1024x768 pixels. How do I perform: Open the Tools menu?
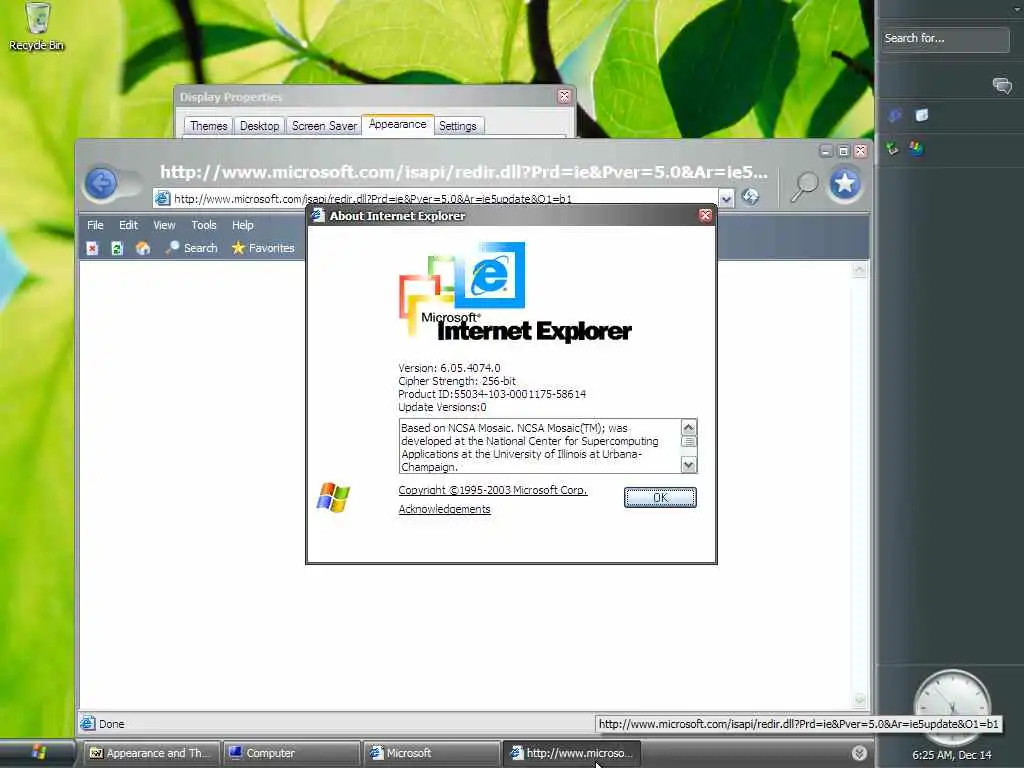pyautogui.click(x=204, y=225)
